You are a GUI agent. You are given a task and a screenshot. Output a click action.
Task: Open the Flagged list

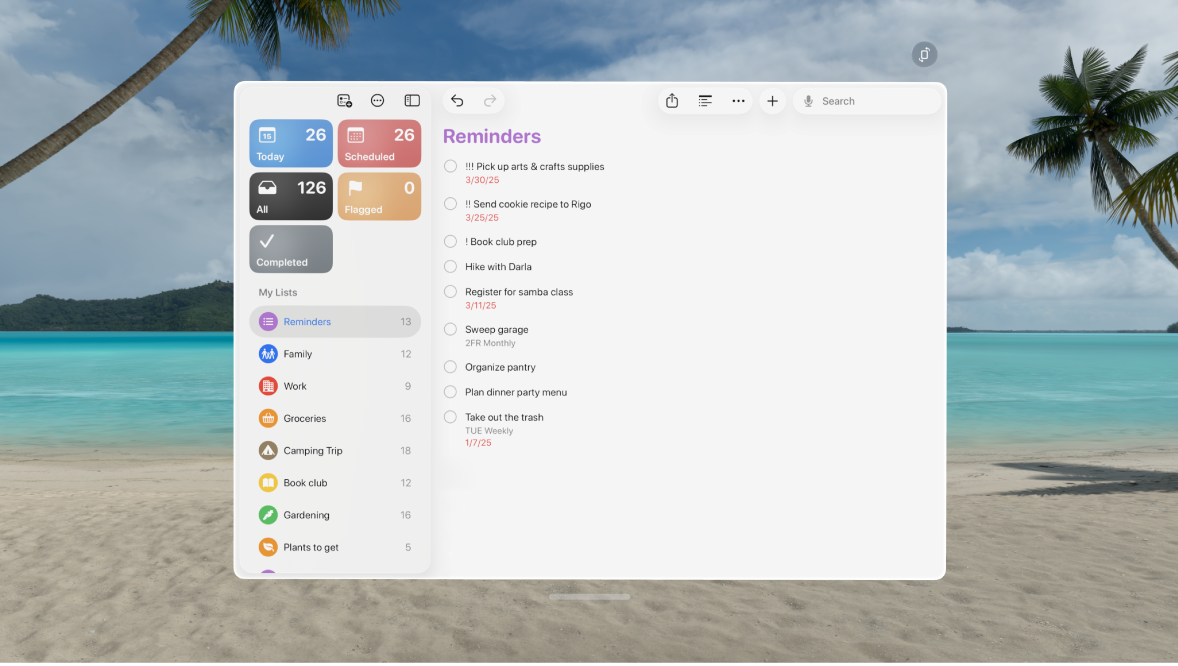[x=379, y=196]
